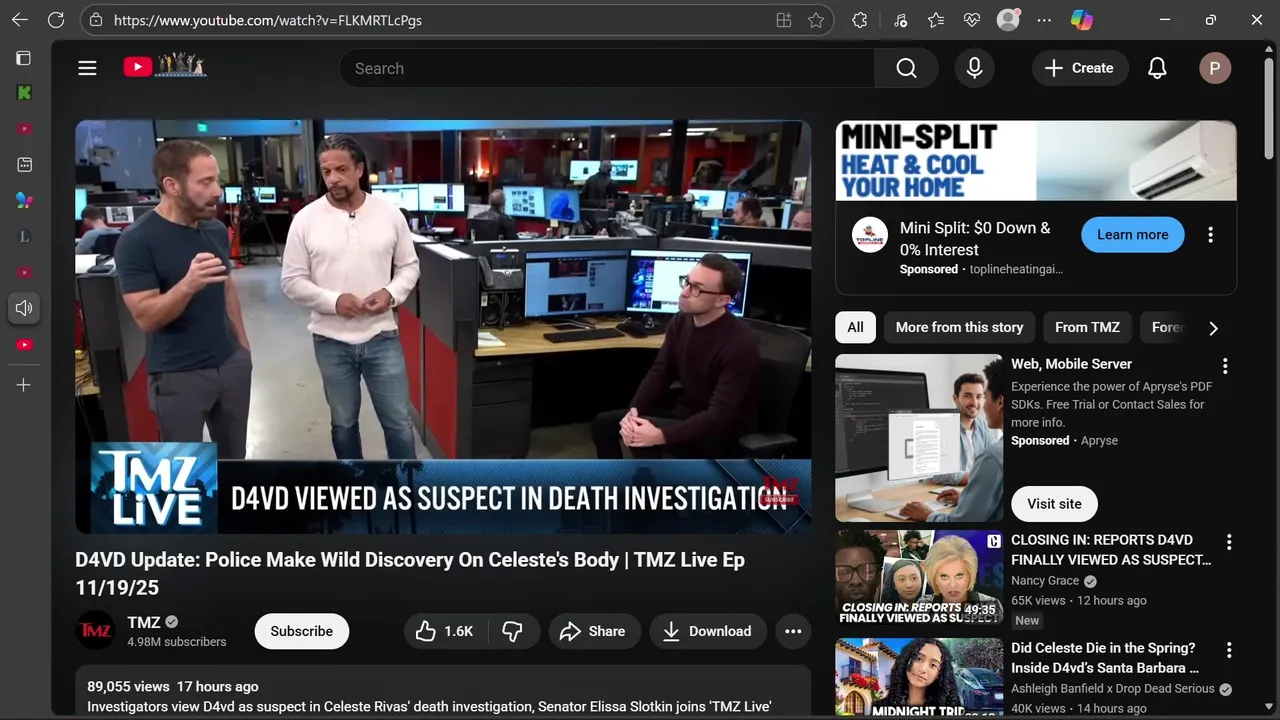Click the video title D4VD Update

pyautogui.click(x=410, y=573)
